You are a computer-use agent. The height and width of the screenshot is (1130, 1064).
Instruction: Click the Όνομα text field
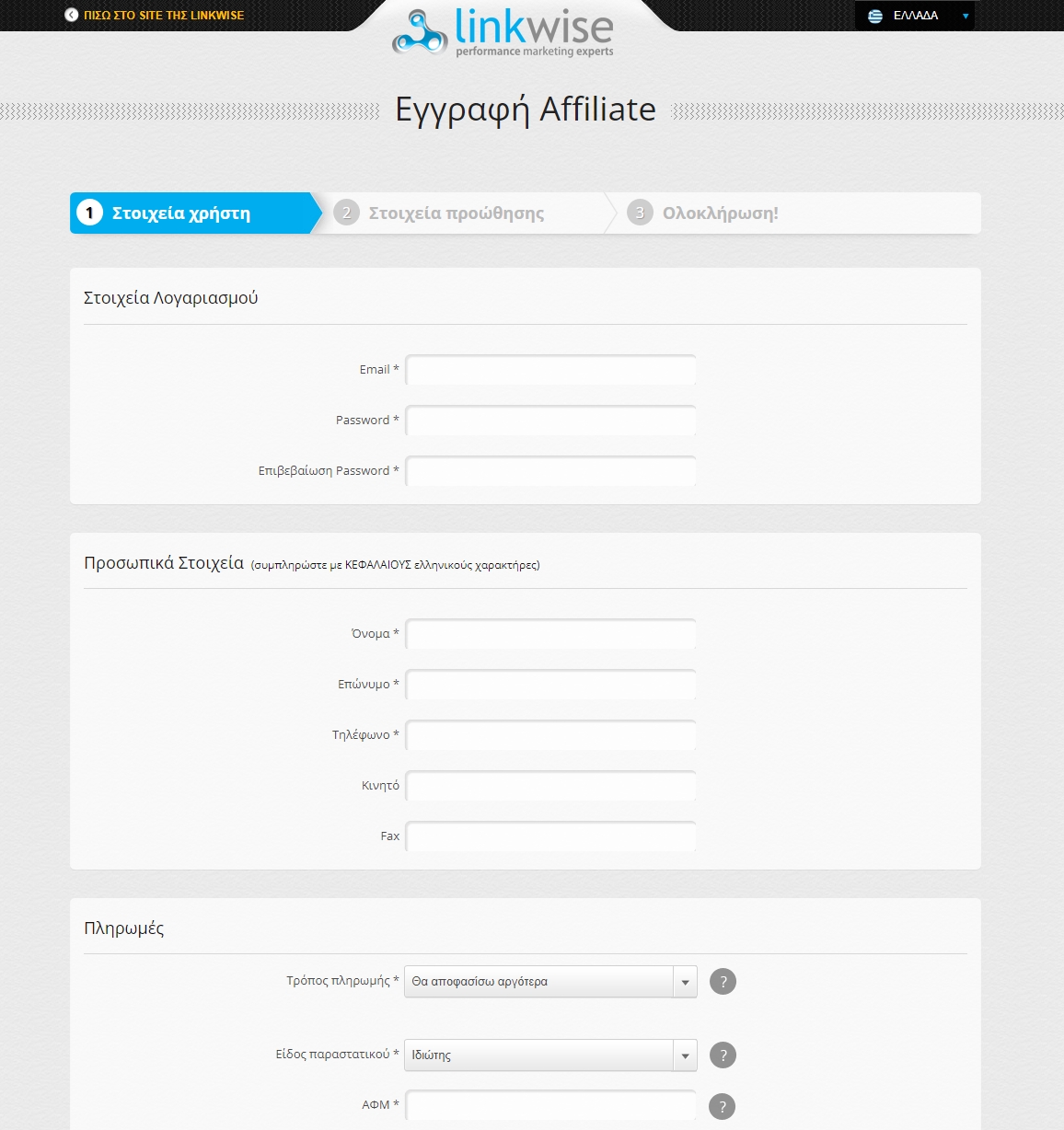pos(550,633)
